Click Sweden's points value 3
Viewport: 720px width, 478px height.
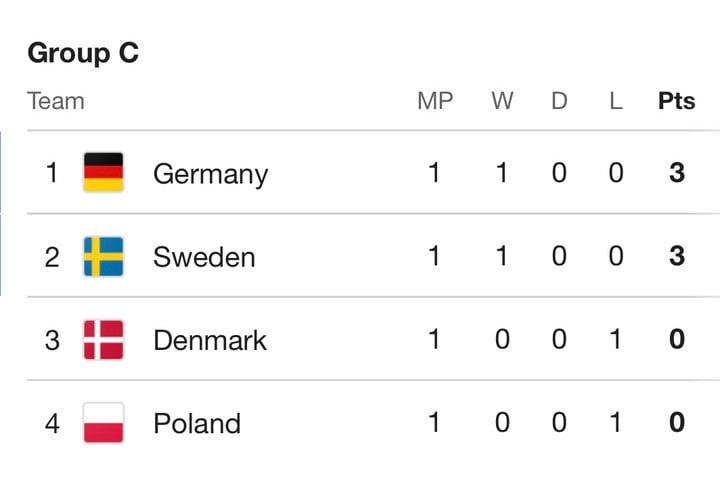click(x=677, y=256)
